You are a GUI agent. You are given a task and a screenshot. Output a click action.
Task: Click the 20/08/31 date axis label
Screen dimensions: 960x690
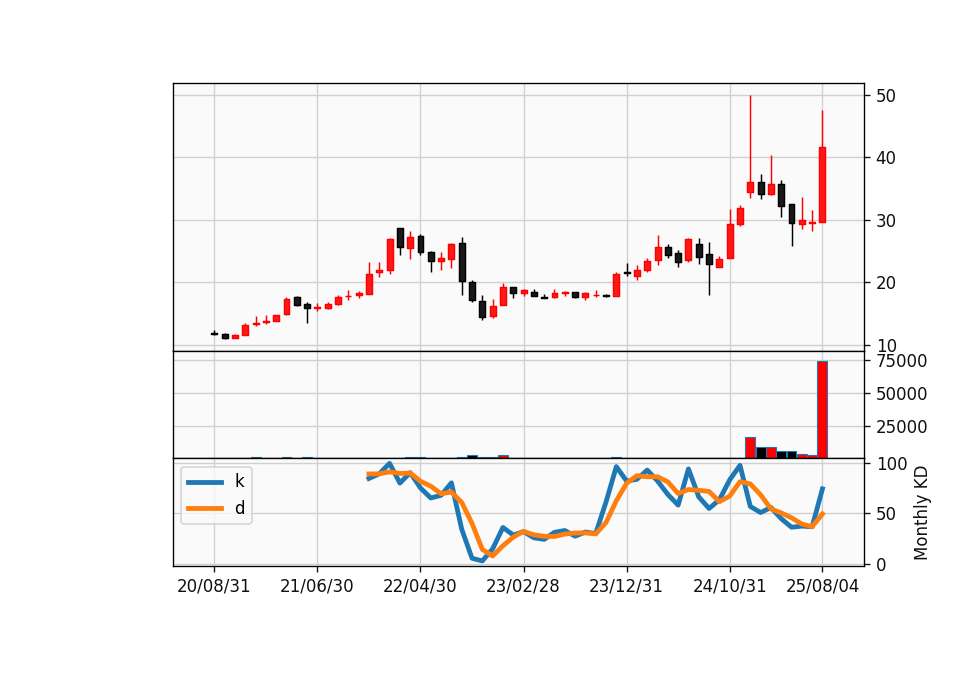pos(214,586)
